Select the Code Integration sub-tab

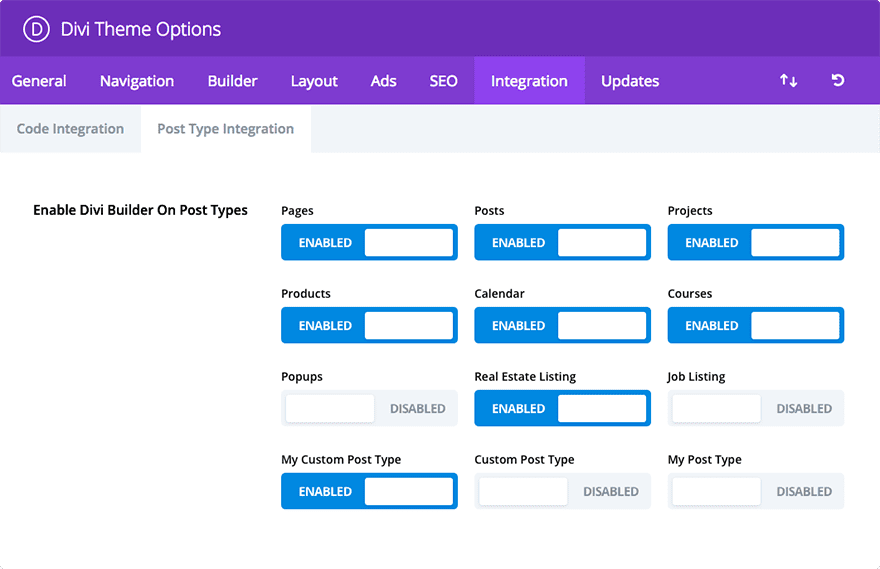(x=70, y=129)
